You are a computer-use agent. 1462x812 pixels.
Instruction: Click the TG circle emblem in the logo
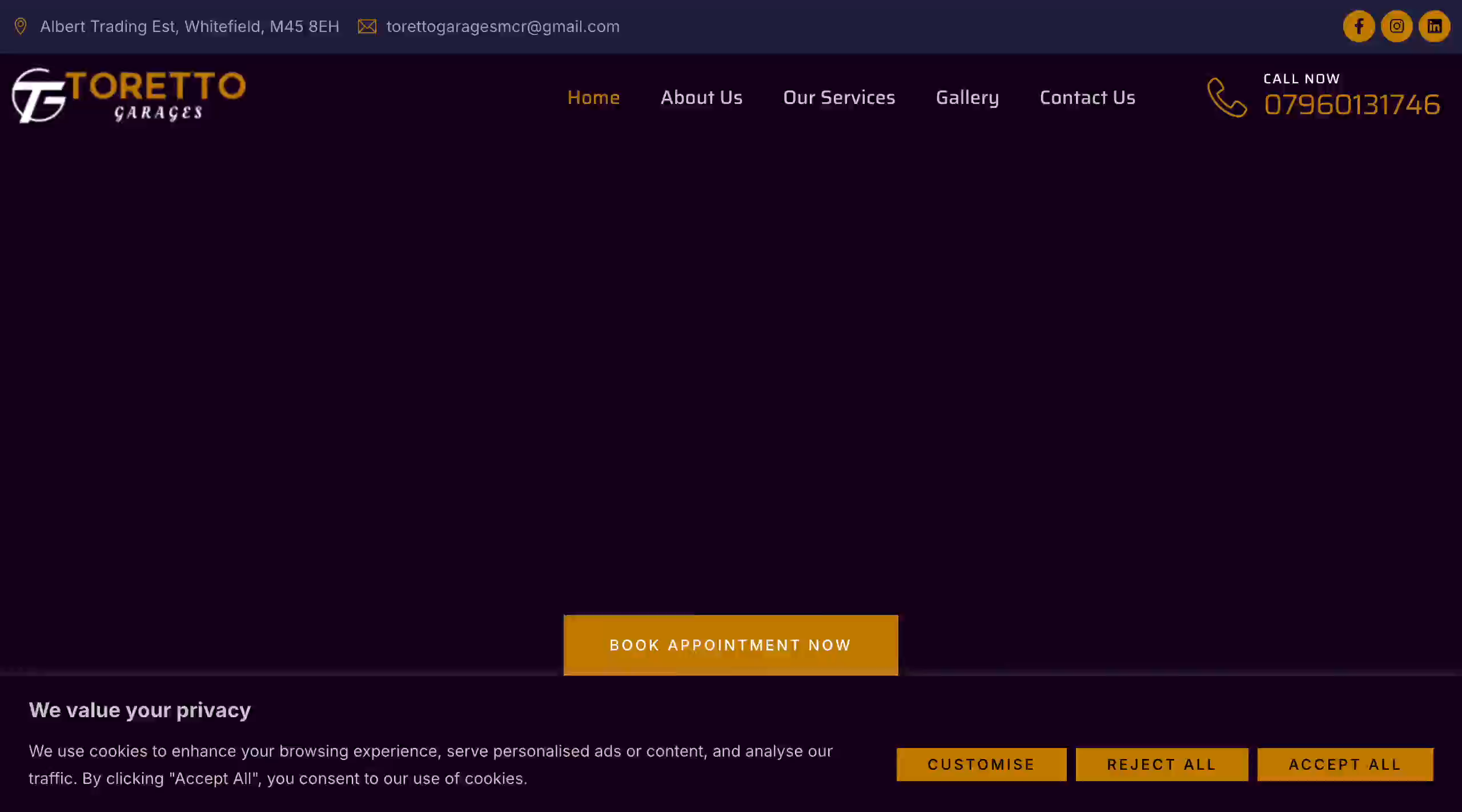click(x=37, y=95)
